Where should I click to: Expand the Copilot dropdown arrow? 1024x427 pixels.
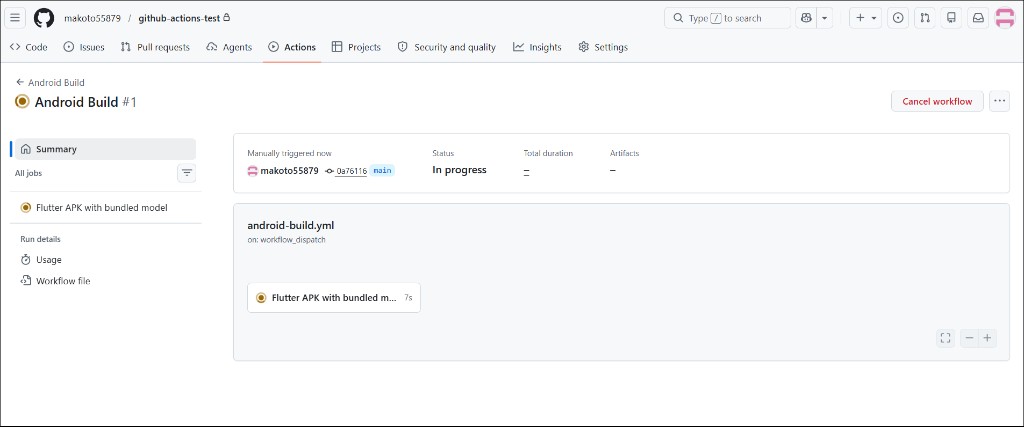pos(825,18)
